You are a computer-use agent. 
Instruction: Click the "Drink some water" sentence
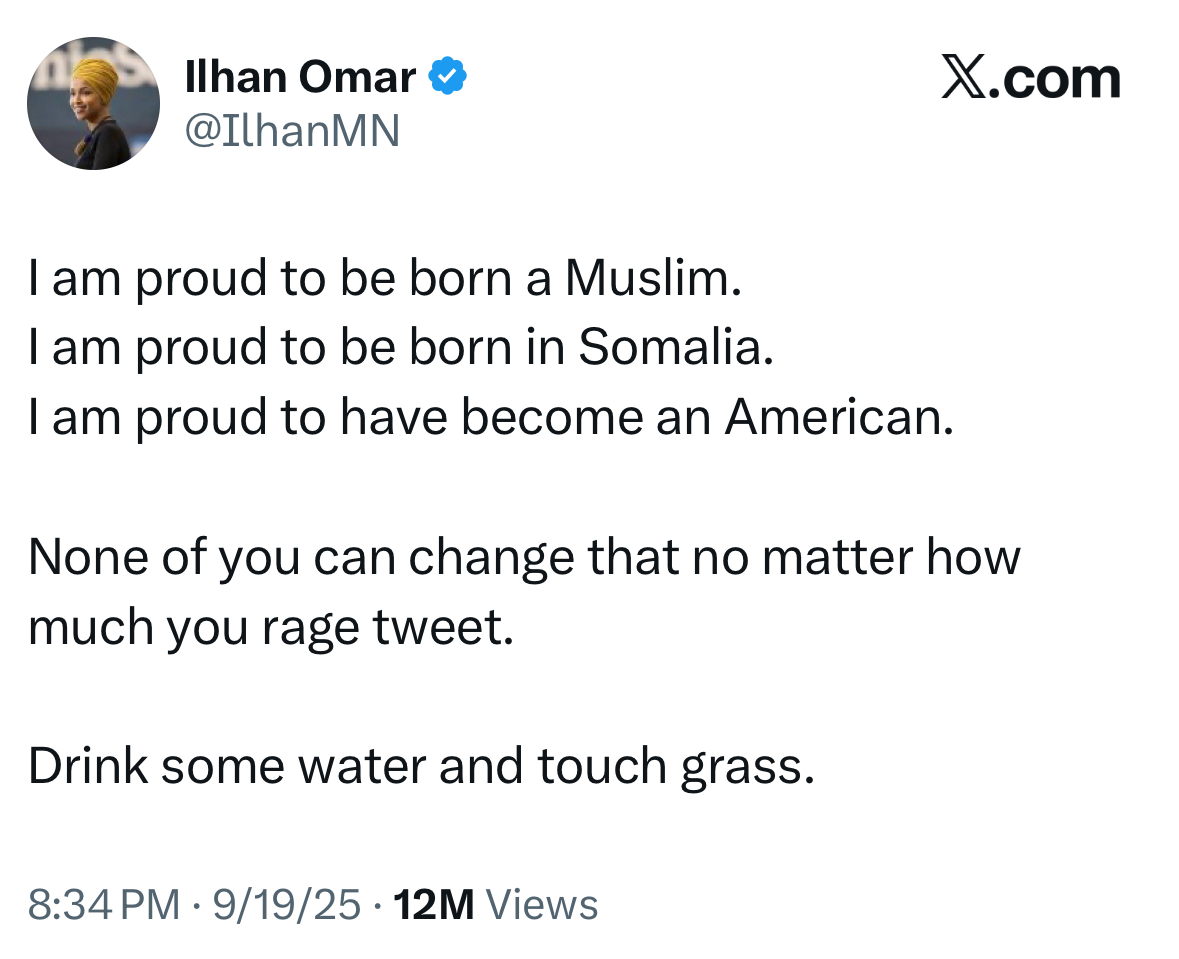[421, 767]
